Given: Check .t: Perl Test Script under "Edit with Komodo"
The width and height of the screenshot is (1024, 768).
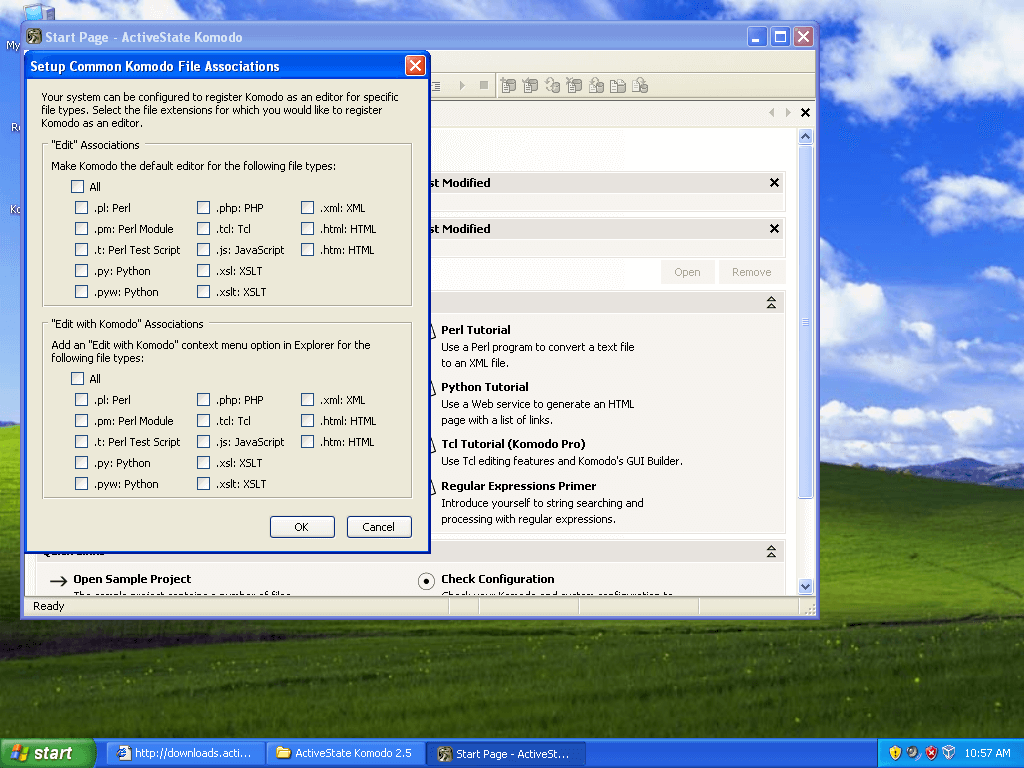Looking at the screenshot, I should click(82, 441).
